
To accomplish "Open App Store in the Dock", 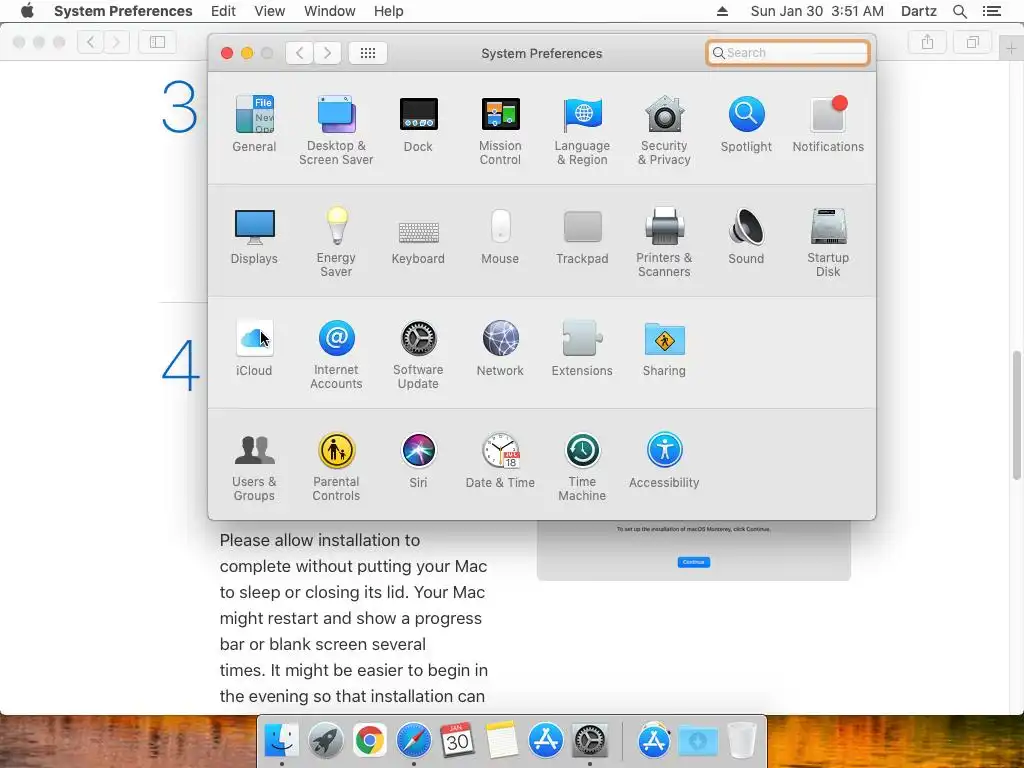I will [x=545, y=741].
